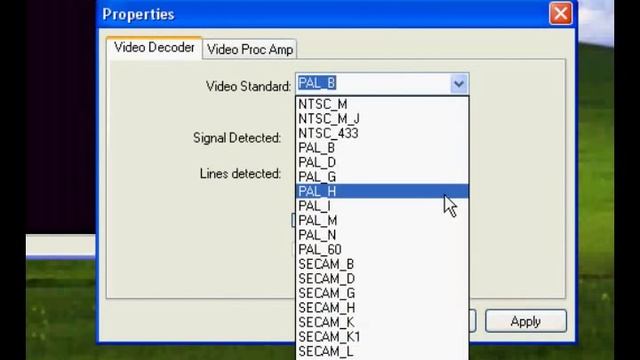Viewport: 640px width, 360px height.
Task: Select SECAM_K from the list
Action: tap(382, 322)
